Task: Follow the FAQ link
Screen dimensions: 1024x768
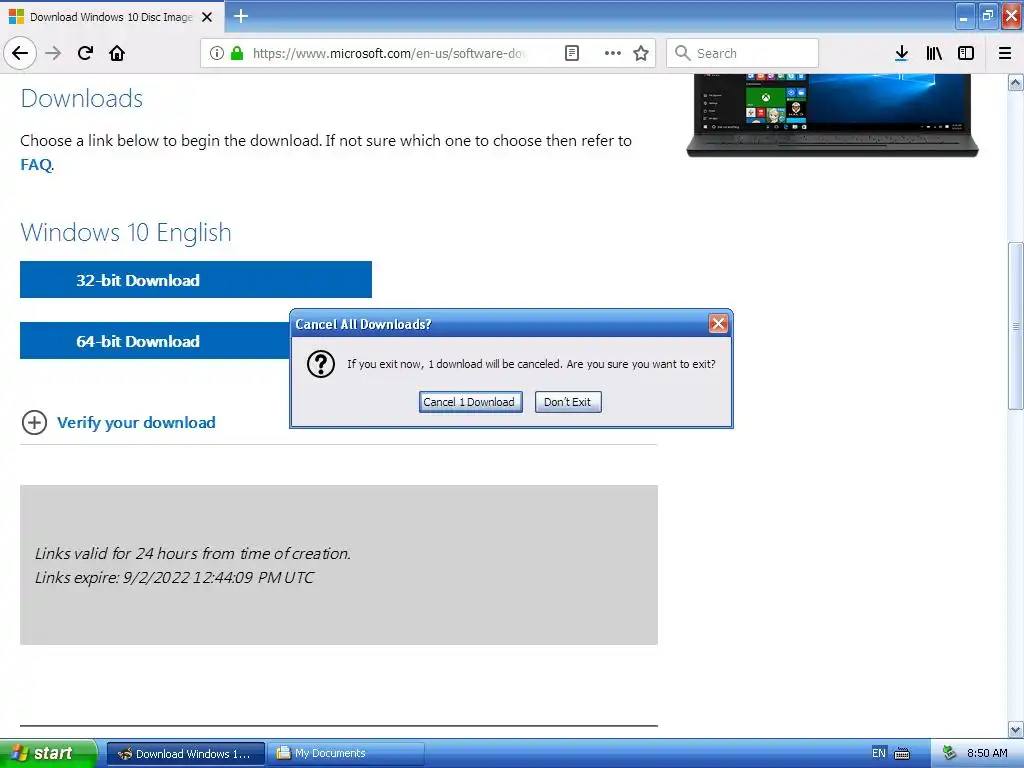Action: tap(36, 165)
